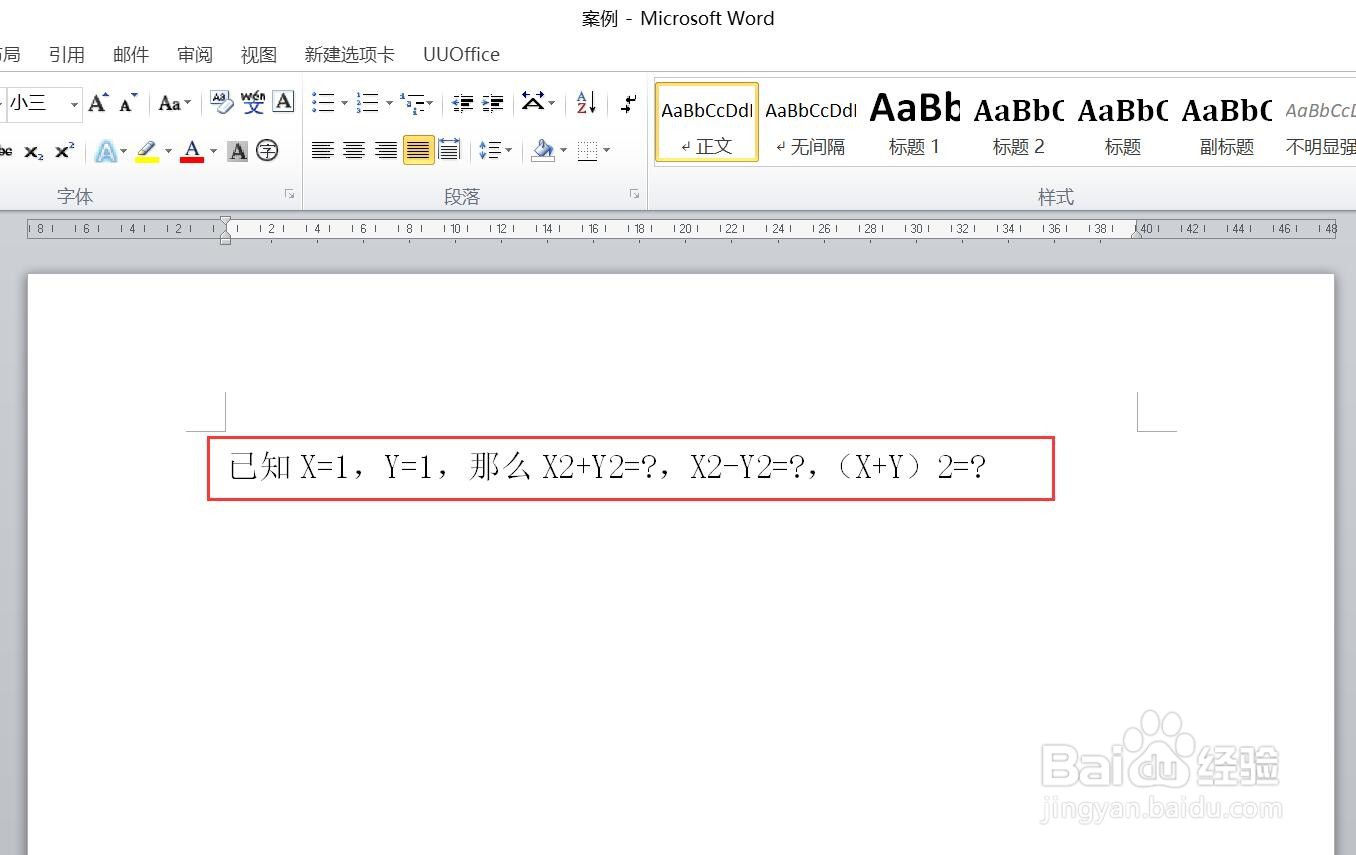This screenshot has height=855, width=1356.
Task: Open the Line Spacing button
Action: [490, 151]
